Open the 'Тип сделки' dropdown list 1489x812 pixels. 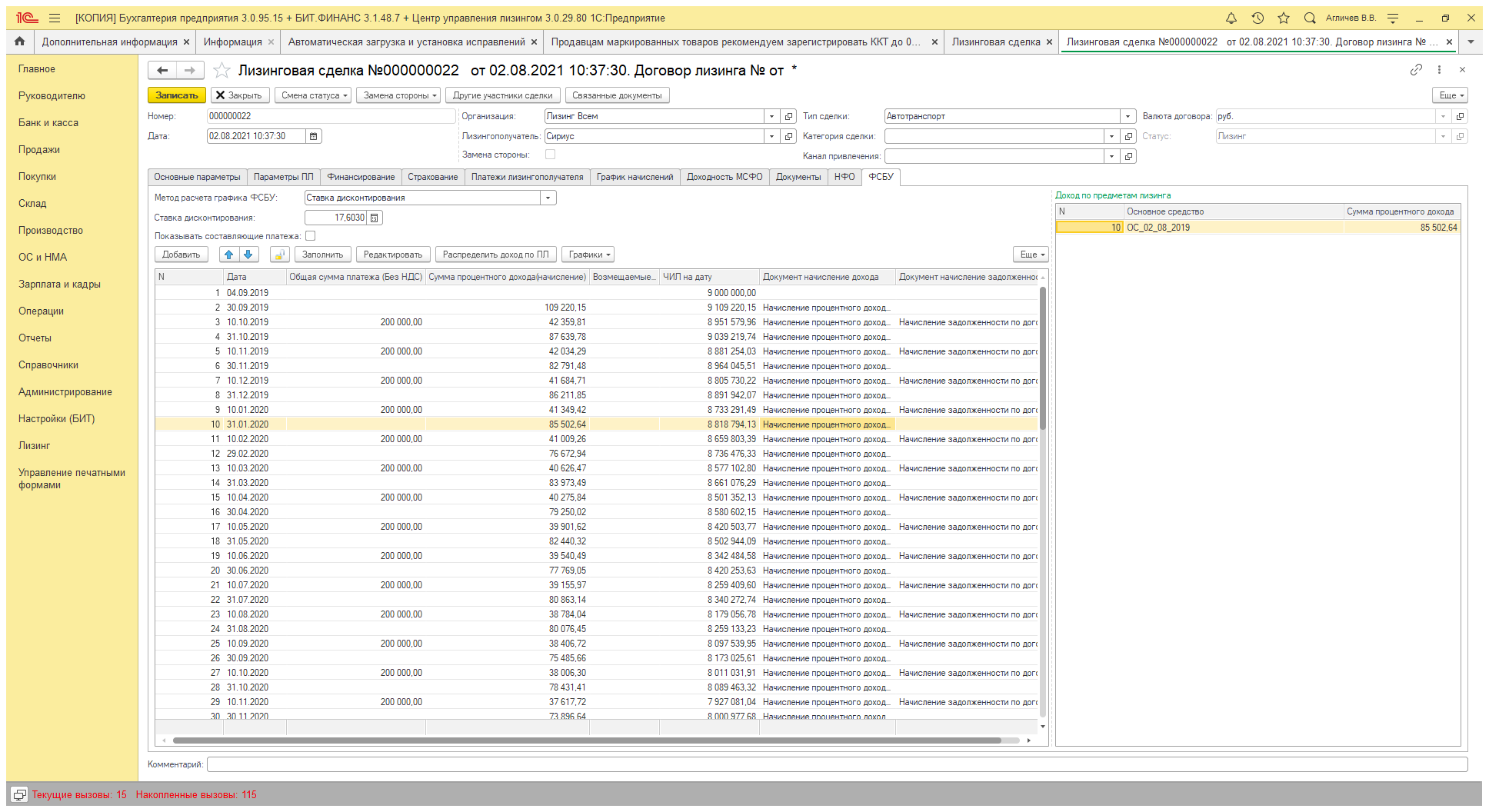point(1128,116)
